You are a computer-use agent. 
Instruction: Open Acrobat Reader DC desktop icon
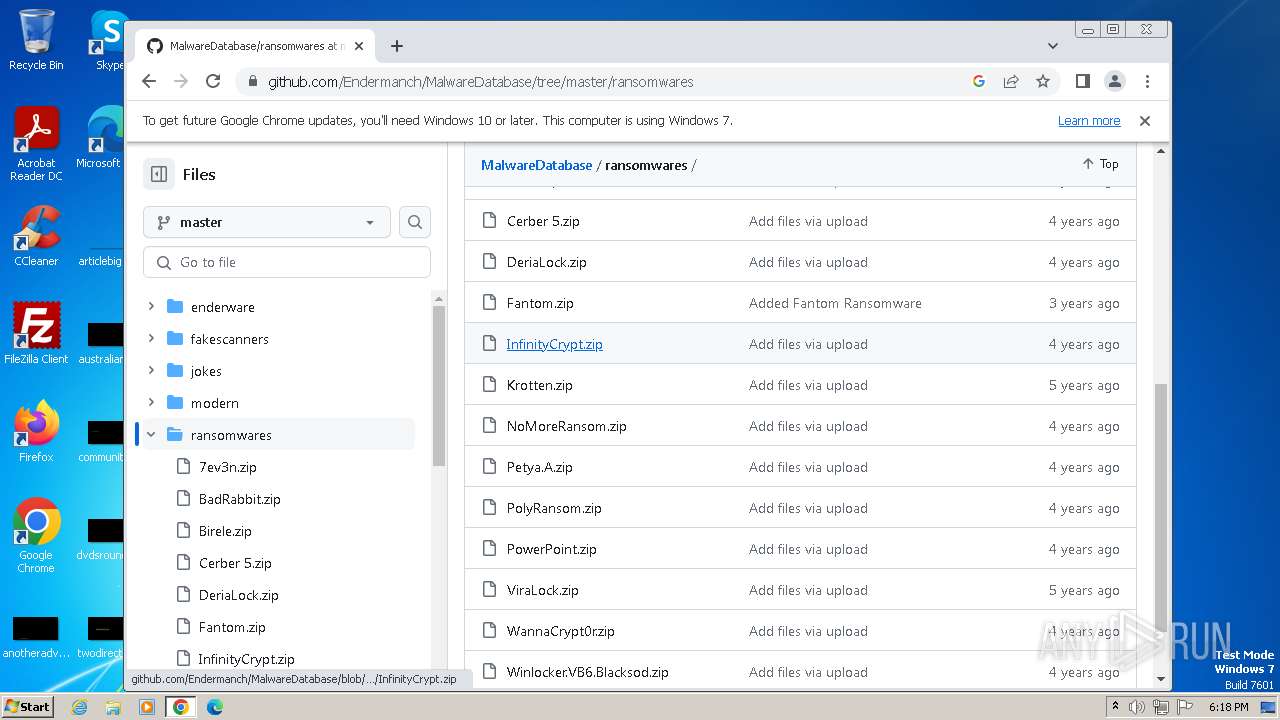pyautogui.click(x=36, y=145)
